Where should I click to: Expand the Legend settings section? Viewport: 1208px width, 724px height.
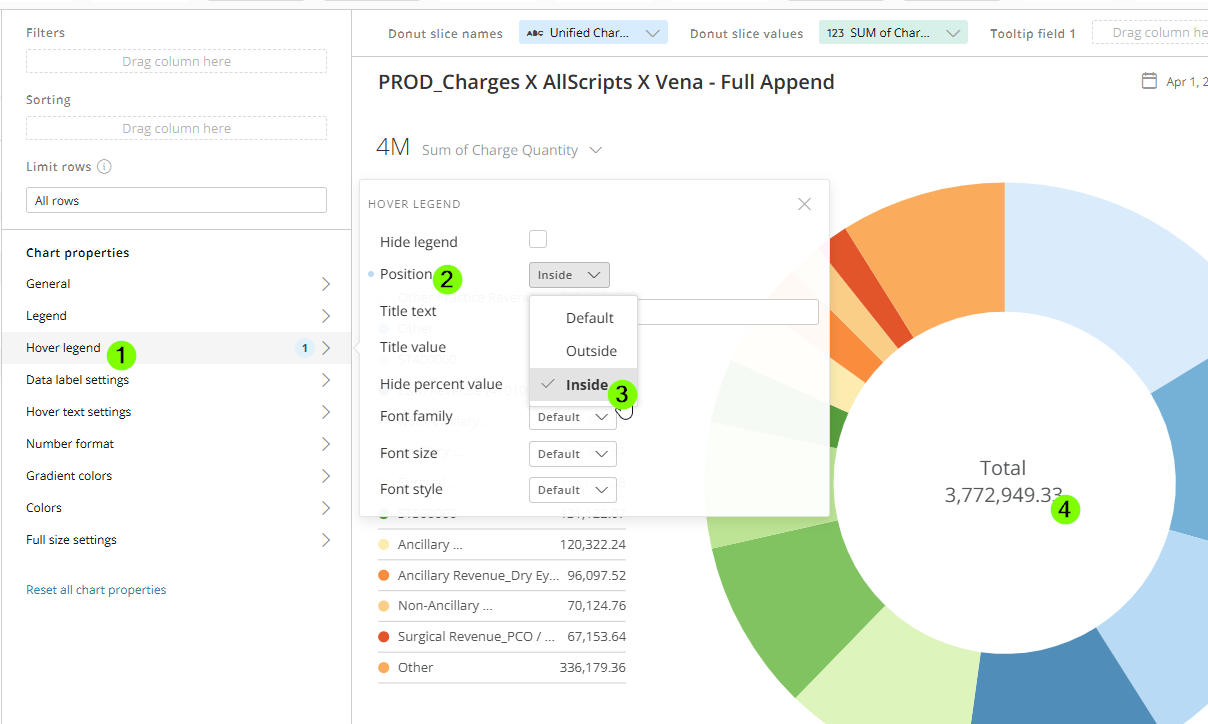177,316
